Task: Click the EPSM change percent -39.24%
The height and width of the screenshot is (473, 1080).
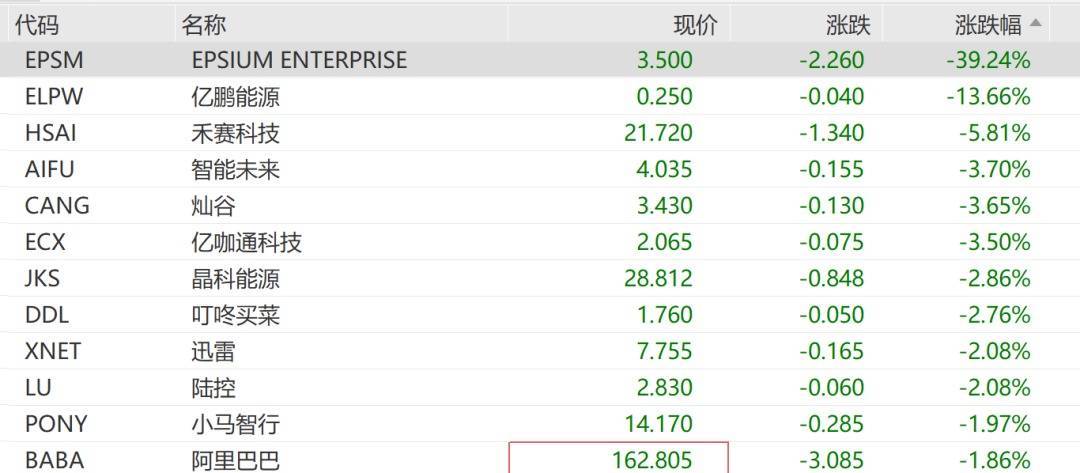Action: [988, 60]
